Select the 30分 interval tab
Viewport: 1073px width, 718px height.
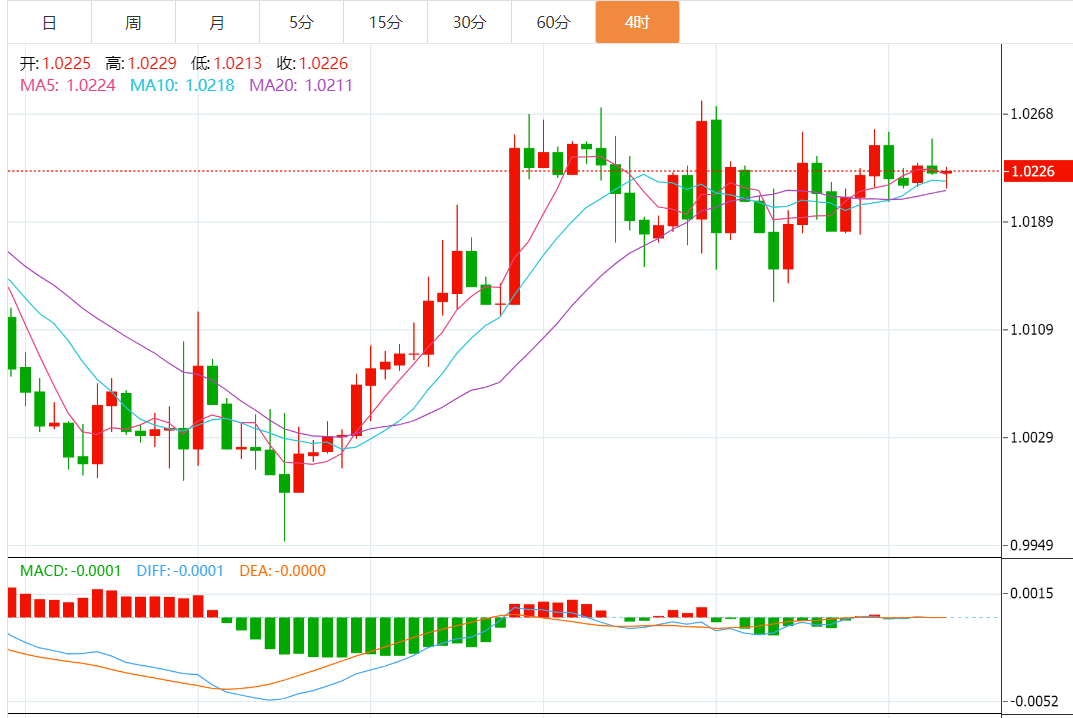pos(469,23)
